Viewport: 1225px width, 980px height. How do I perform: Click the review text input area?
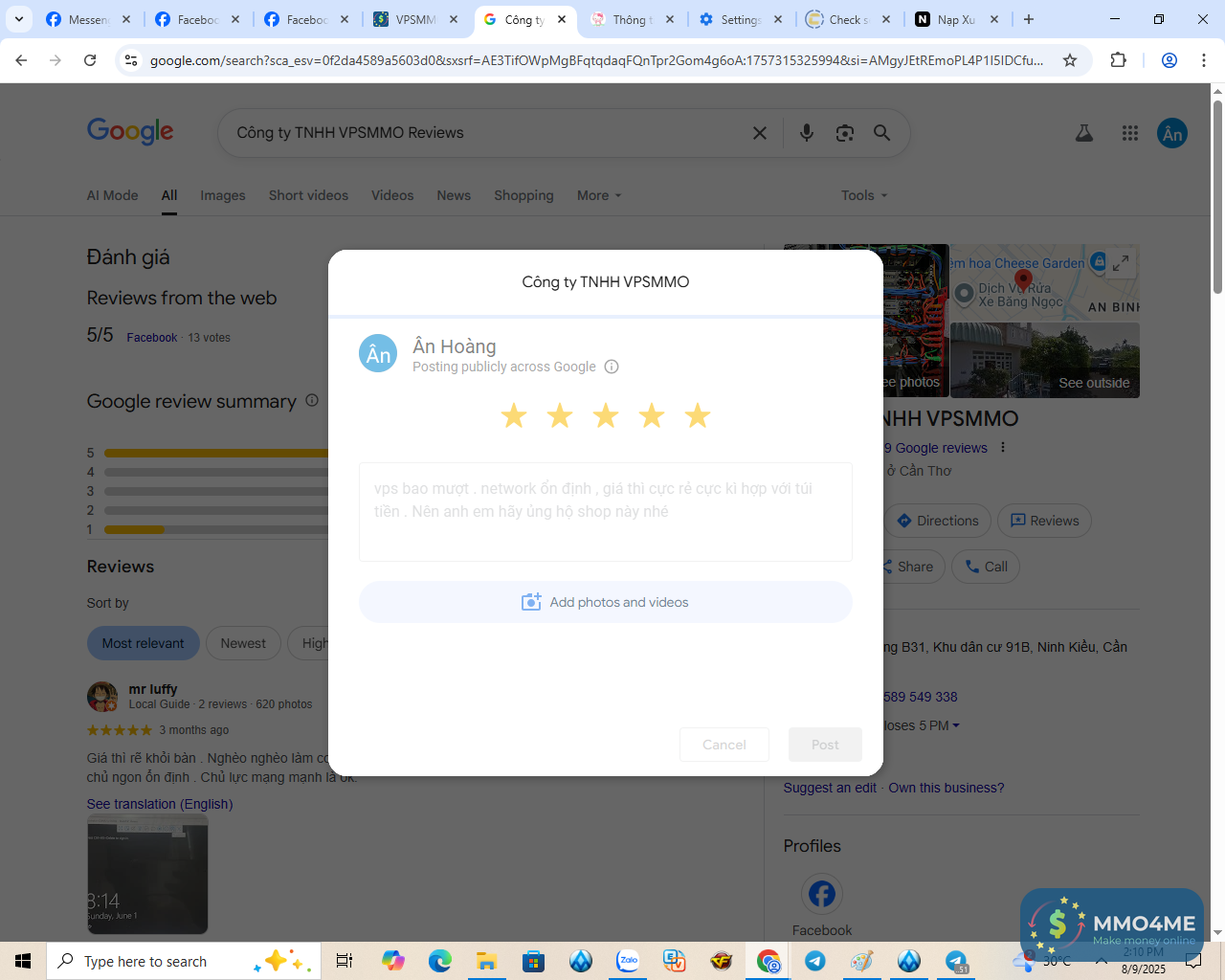[605, 512]
